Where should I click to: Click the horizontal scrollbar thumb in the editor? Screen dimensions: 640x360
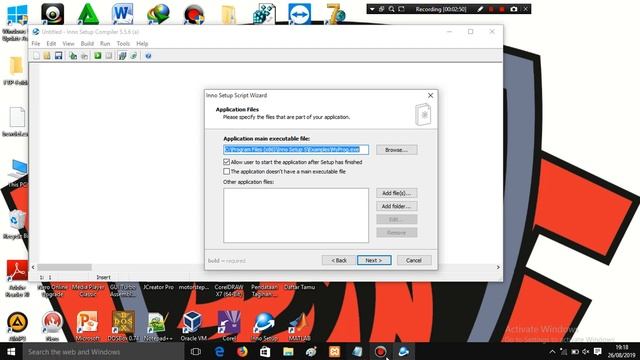pos(64,267)
